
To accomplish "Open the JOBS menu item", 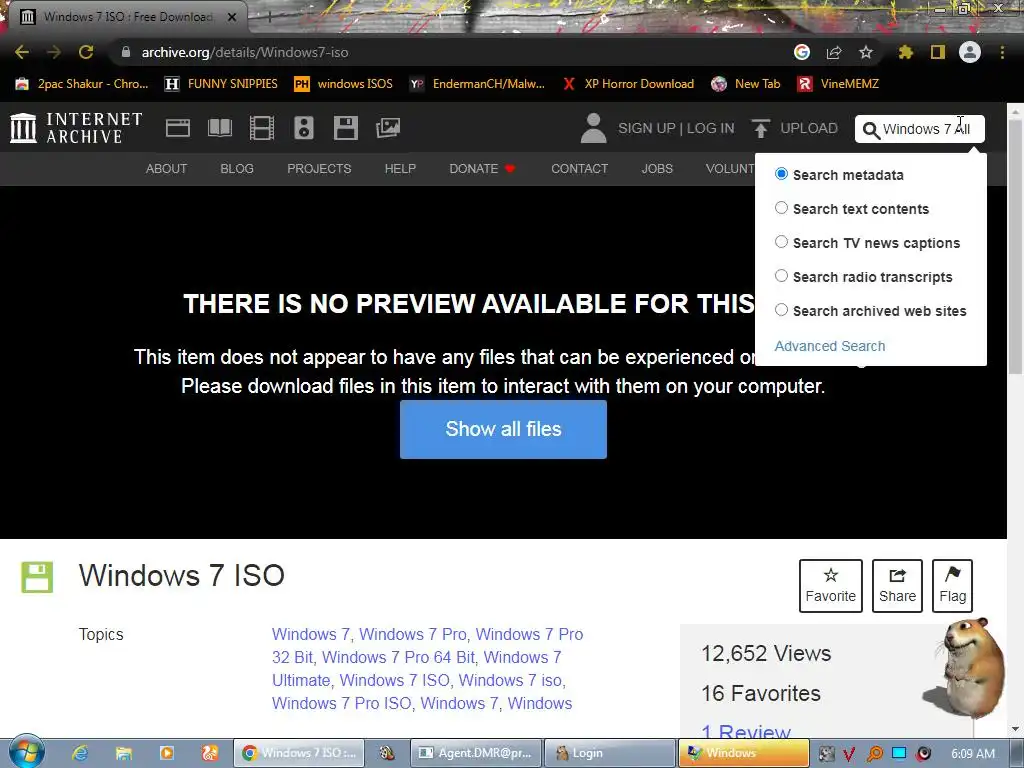I will click(x=657, y=168).
